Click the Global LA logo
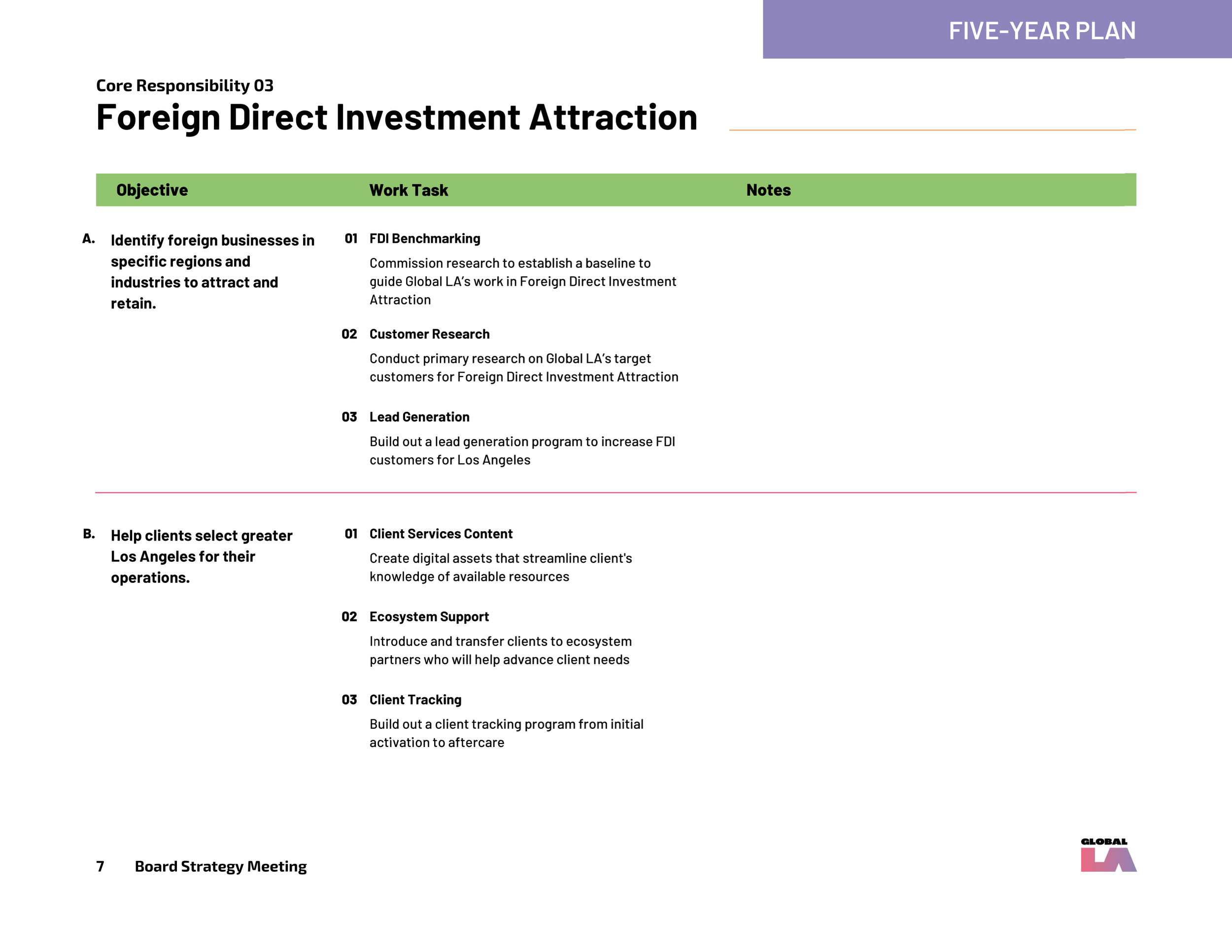The image size is (1232, 952). pos(1108,855)
